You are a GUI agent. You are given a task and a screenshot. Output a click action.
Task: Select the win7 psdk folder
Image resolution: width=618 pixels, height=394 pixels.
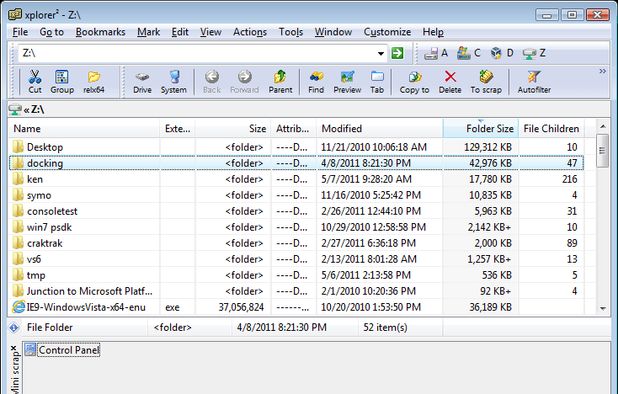pos(296,227)
